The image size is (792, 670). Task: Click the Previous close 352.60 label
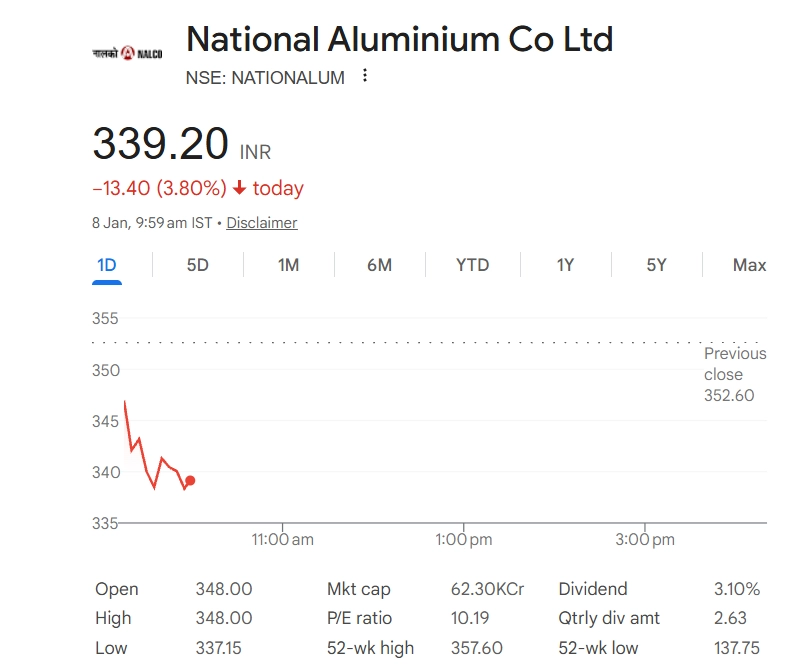[x=734, y=374]
